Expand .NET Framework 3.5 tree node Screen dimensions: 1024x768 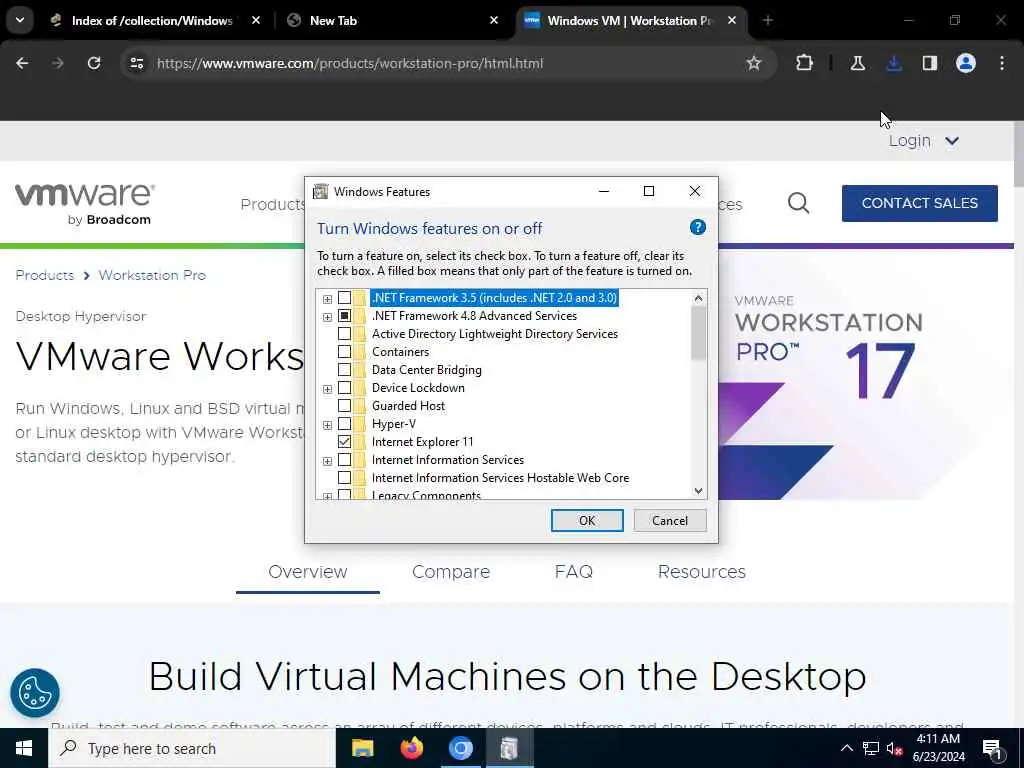tap(327, 299)
